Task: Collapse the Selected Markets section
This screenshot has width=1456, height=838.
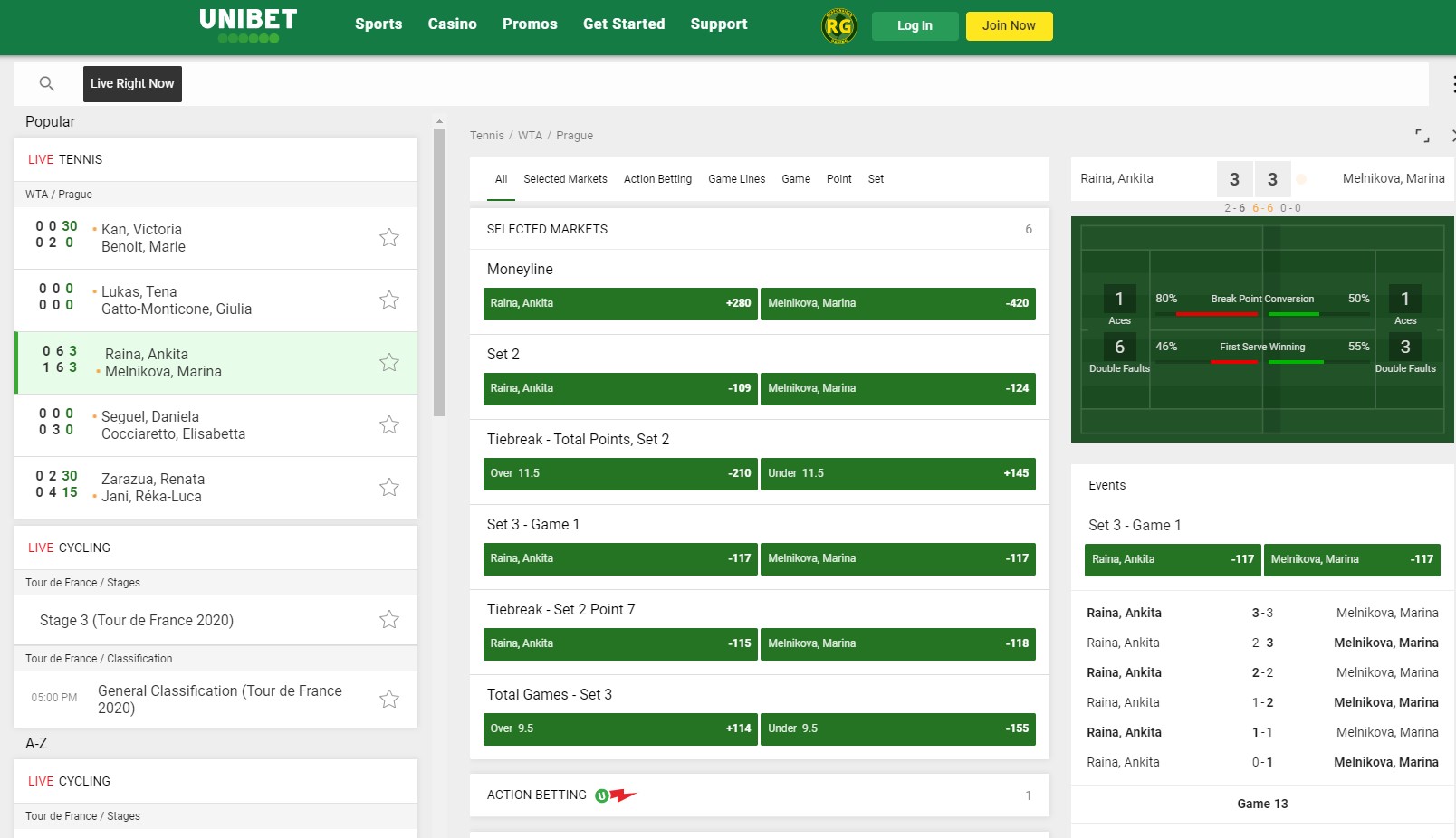Action: click(759, 229)
